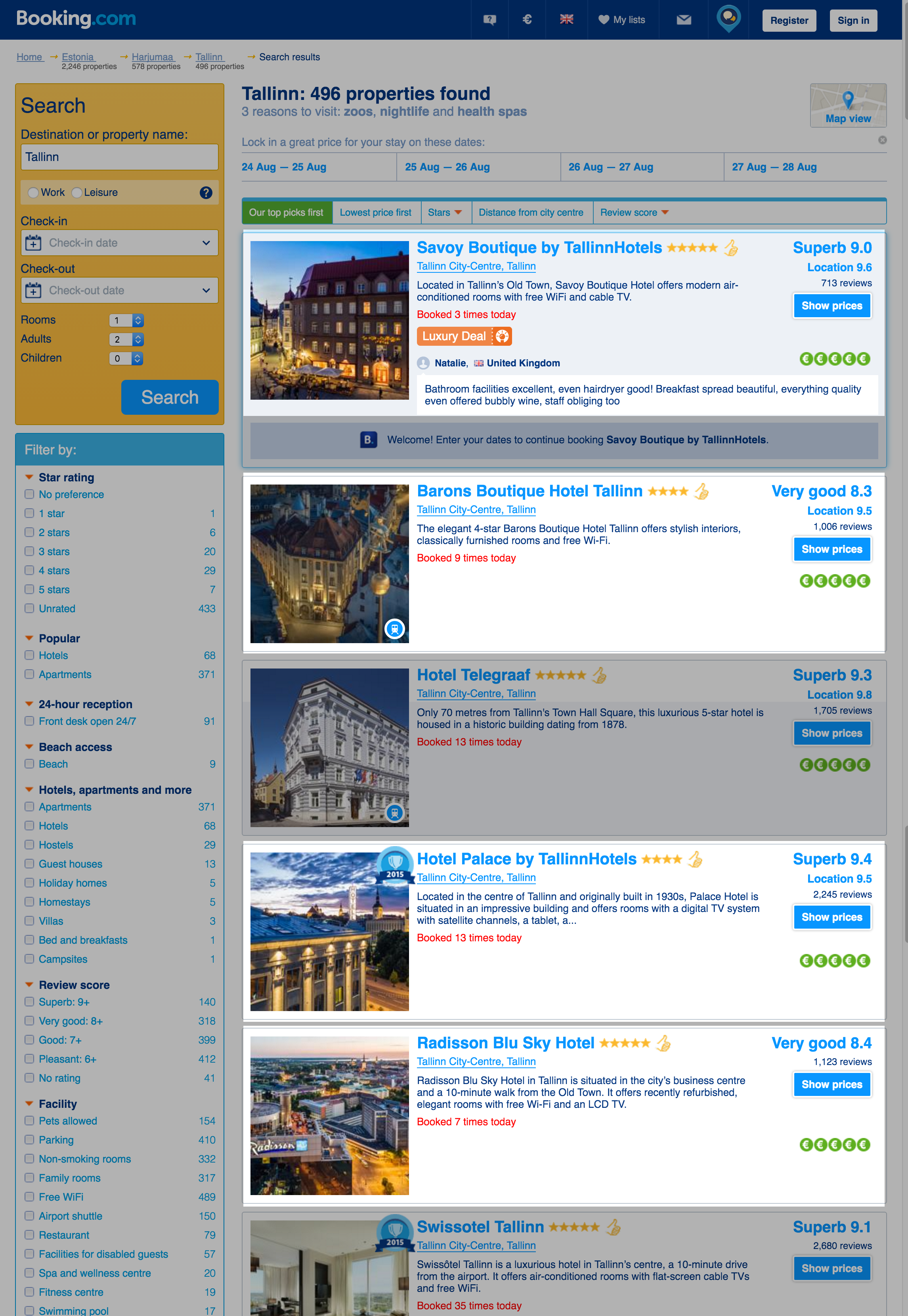Click the customer service help icon
Viewport: 908px width, 1316px height.
(x=489, y=20)
